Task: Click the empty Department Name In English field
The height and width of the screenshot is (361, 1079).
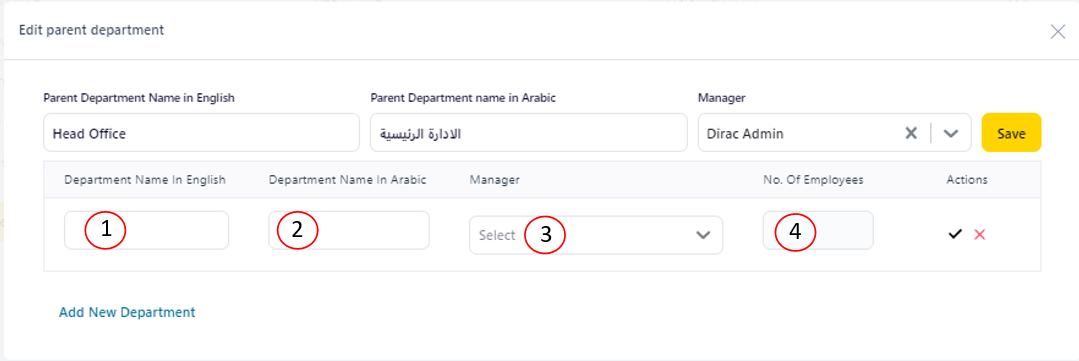Action: (x=147, y=230)
